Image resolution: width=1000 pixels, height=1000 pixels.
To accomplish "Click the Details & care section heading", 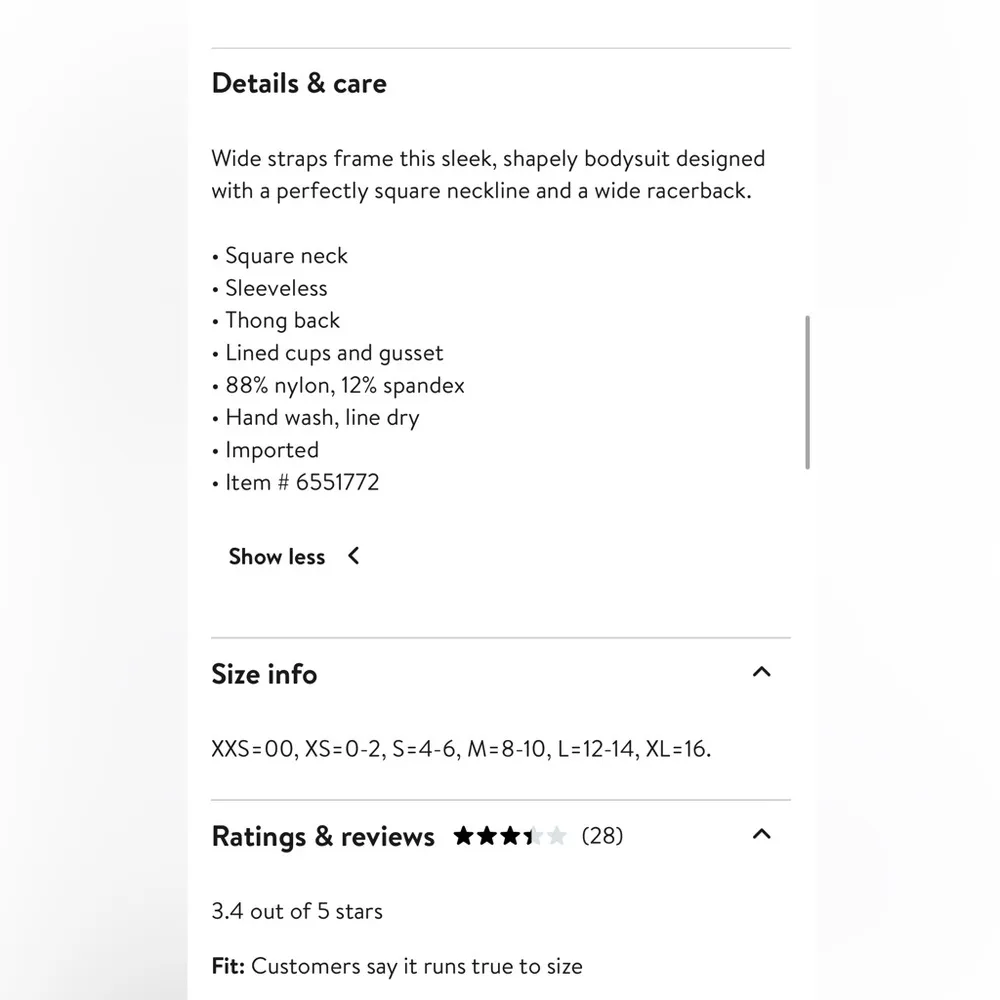I will point(299,83).
